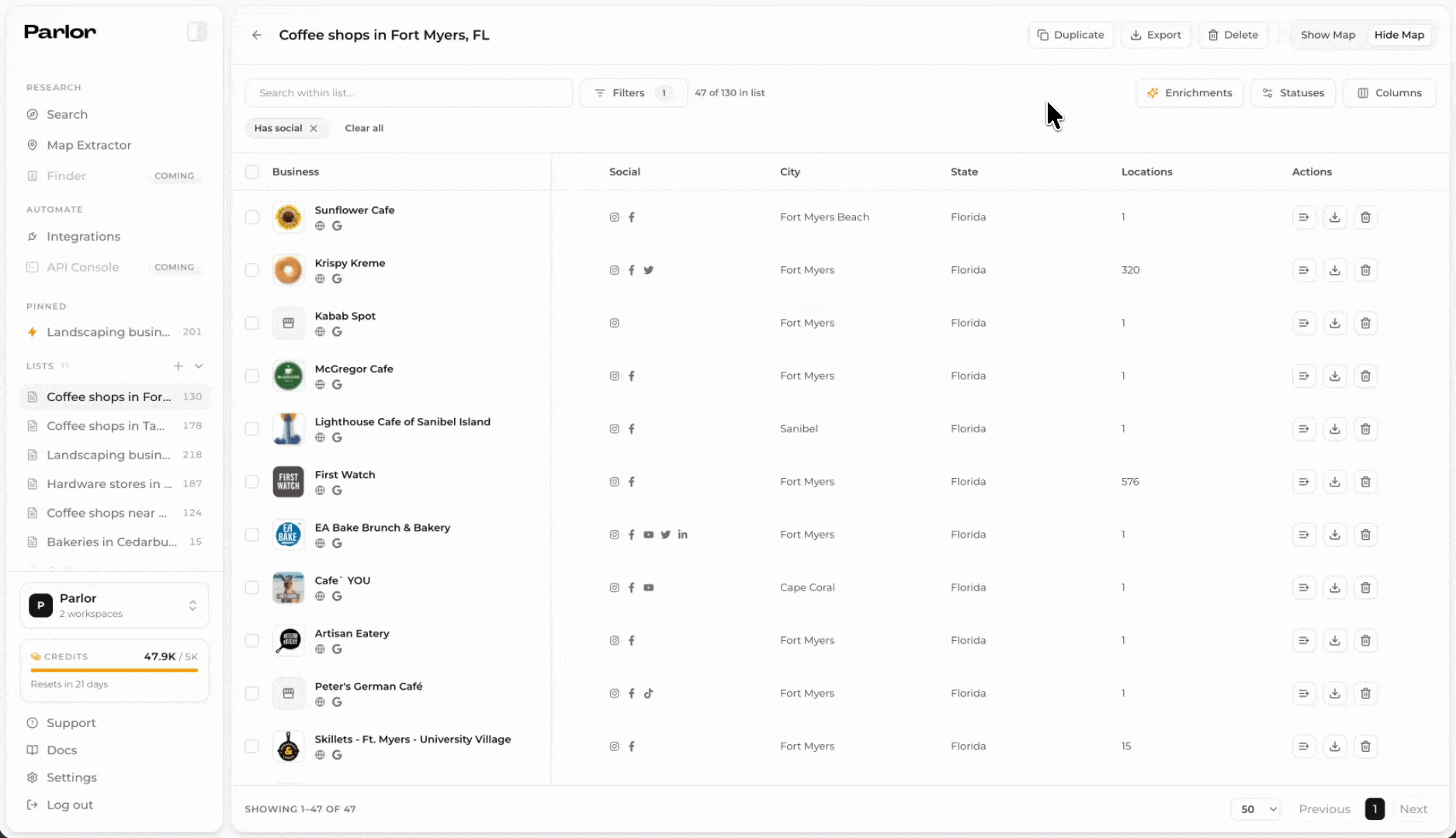Click Clear all filters link
Viewport: 1456px width, 838px height.
pos(363,128)
